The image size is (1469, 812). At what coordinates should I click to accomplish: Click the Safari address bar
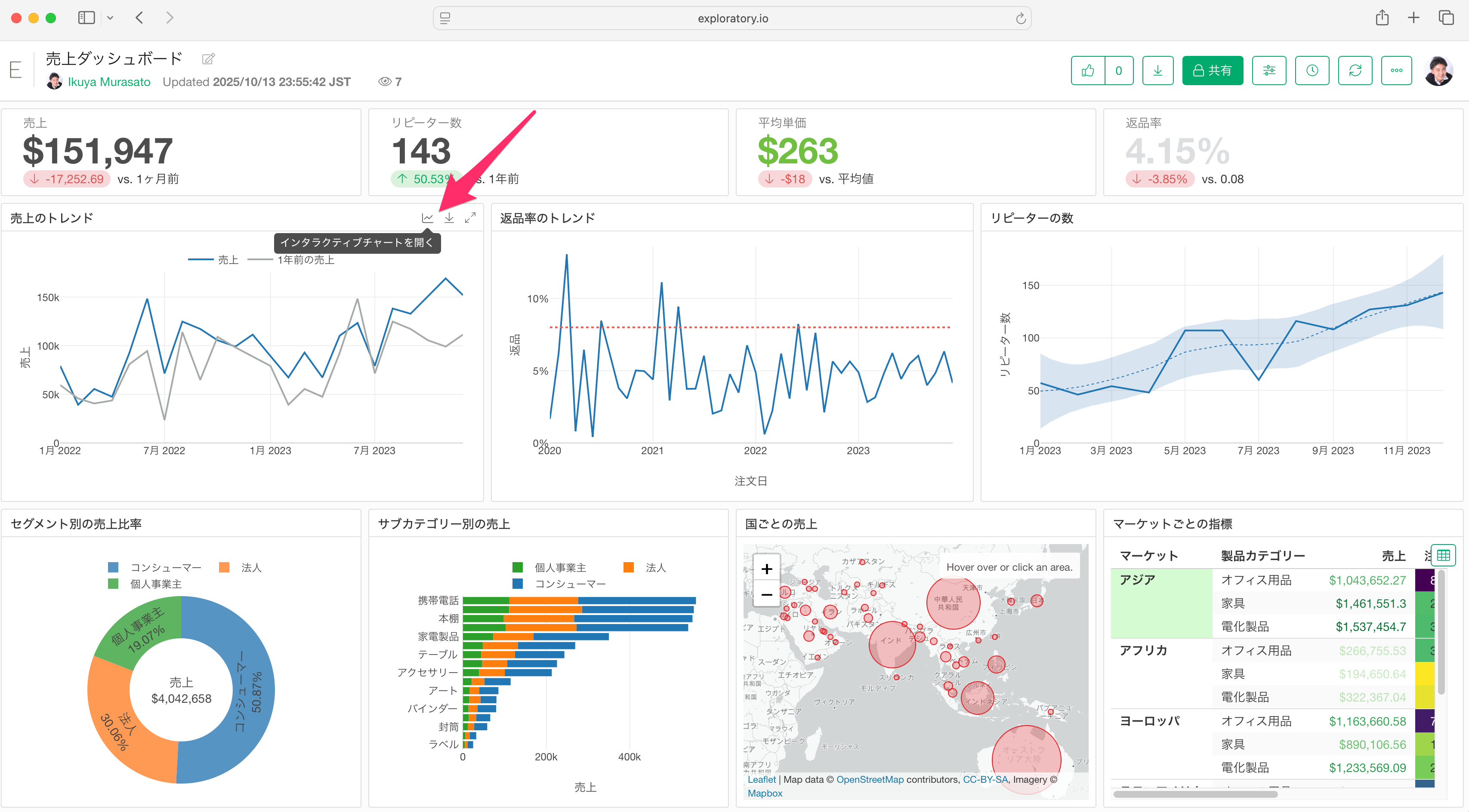pos(732,18)
